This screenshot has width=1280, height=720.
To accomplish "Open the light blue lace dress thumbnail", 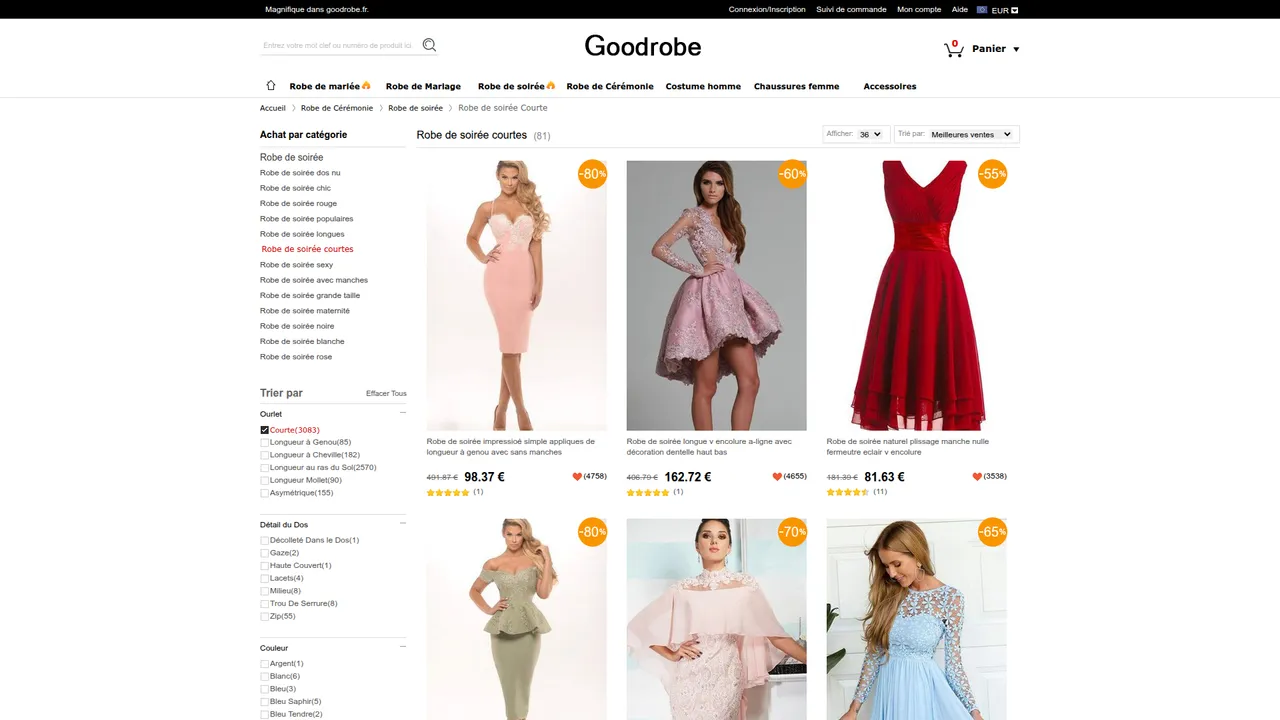I will tap(917, 619).
